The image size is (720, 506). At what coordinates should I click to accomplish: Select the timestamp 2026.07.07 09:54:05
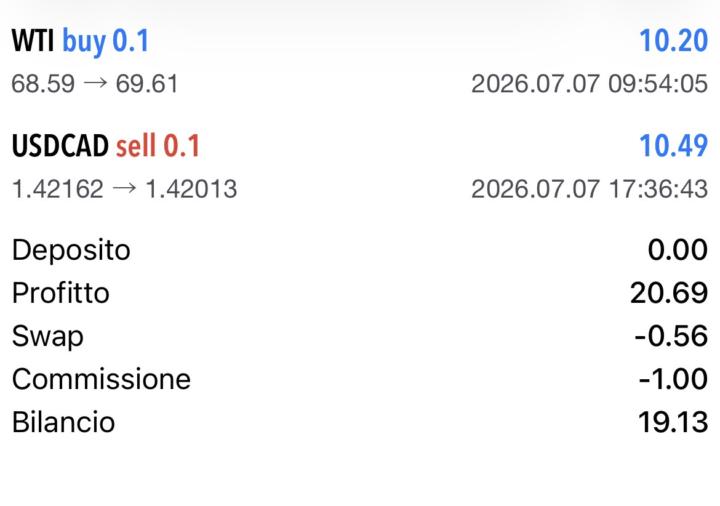(x=590, y=84)
